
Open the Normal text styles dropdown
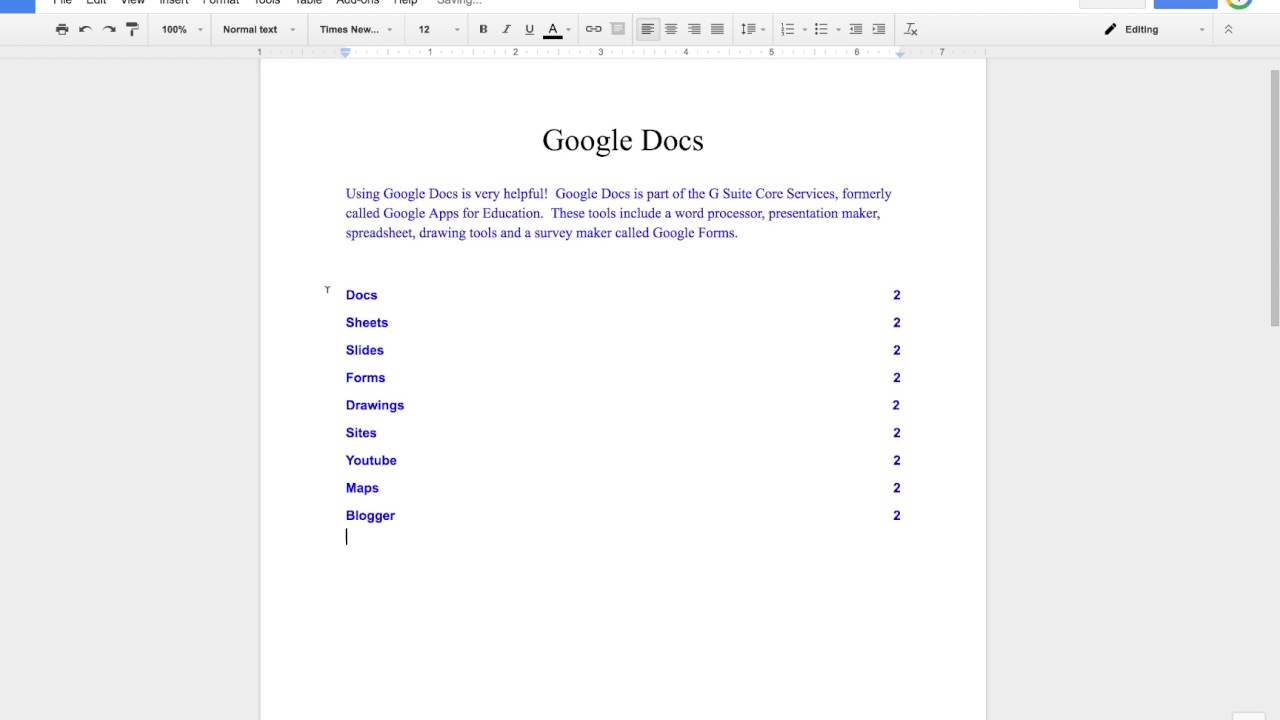(258, 30)
